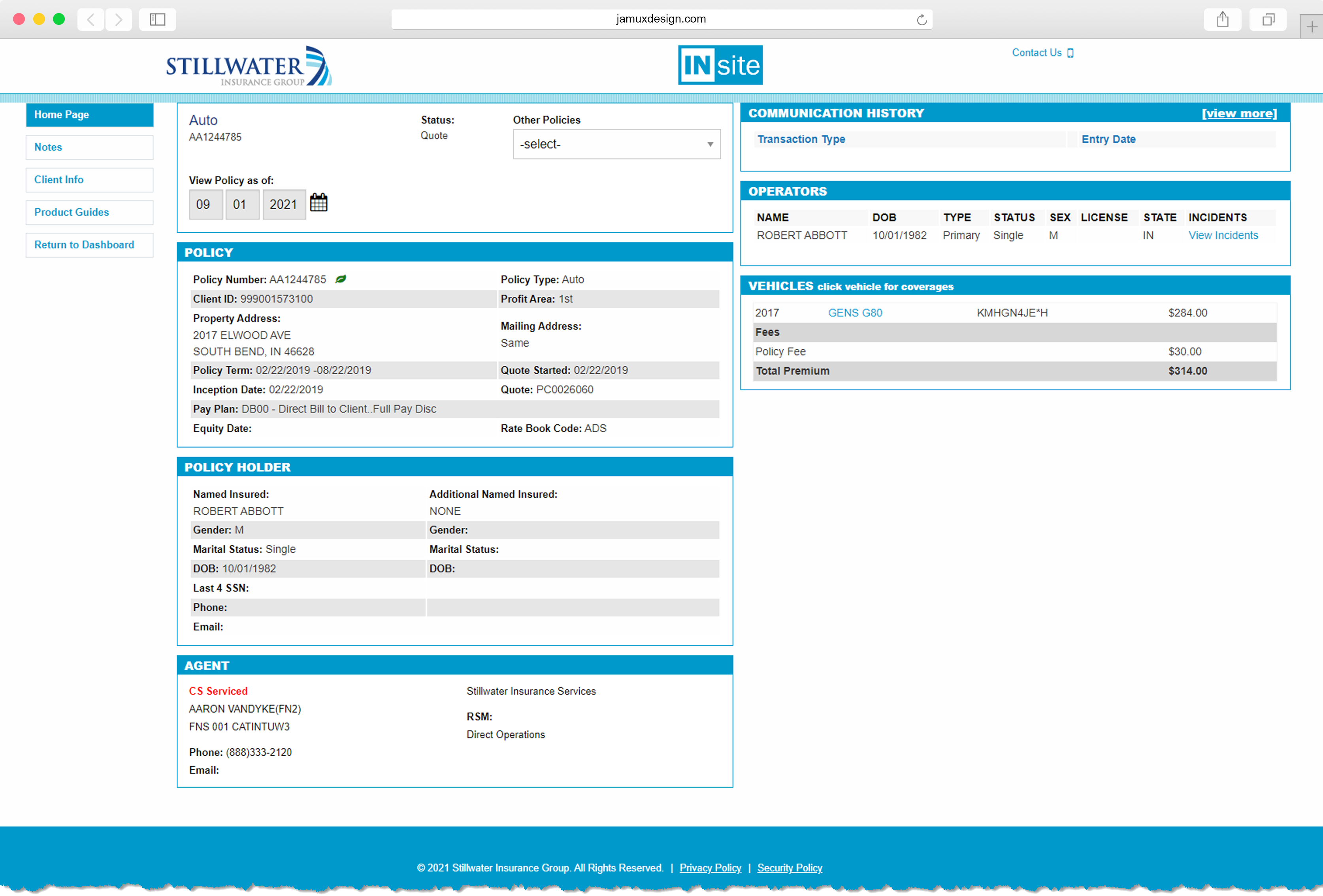Image resolution: width=1323 pixels, height=896 pixels.
Task: Click the Safari back arrow
Action: pos(90,20)
